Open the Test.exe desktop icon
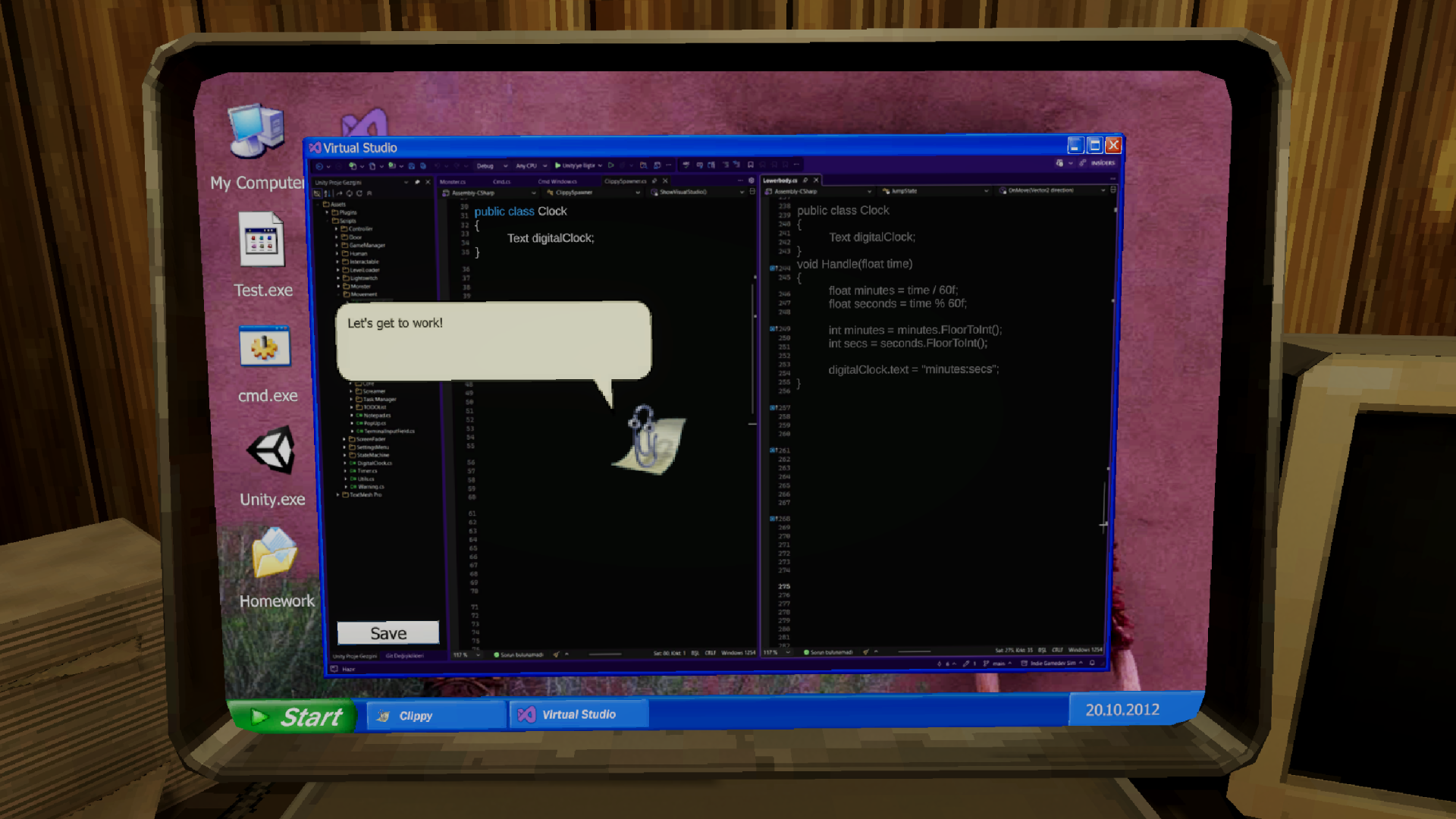1456x819 pixels. [262, 240]
